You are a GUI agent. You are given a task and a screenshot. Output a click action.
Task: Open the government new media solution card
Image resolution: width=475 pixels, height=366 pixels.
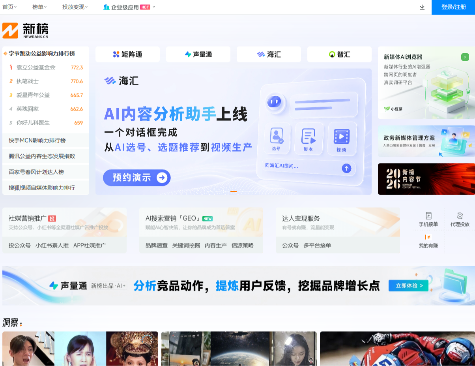coord(426,141)
